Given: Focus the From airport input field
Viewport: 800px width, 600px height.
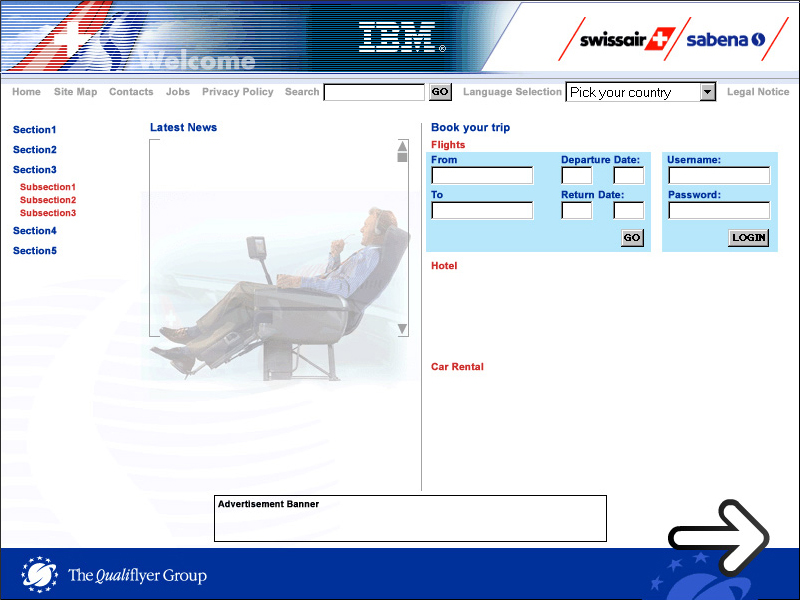Looking at the screenshot, I should [482, 176].
